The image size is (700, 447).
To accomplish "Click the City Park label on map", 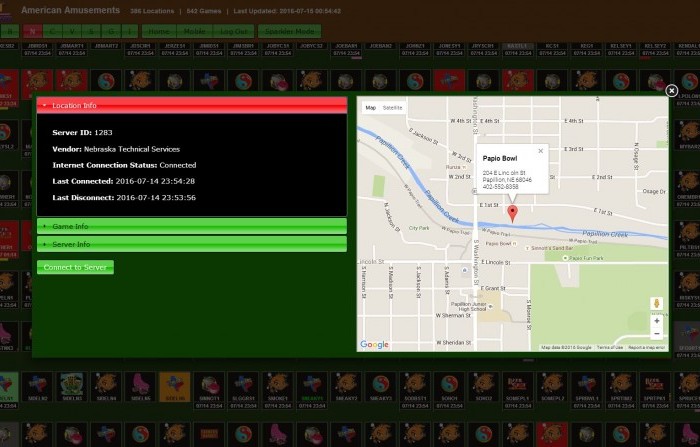I will pyautogui.click(x=419, y=227).
